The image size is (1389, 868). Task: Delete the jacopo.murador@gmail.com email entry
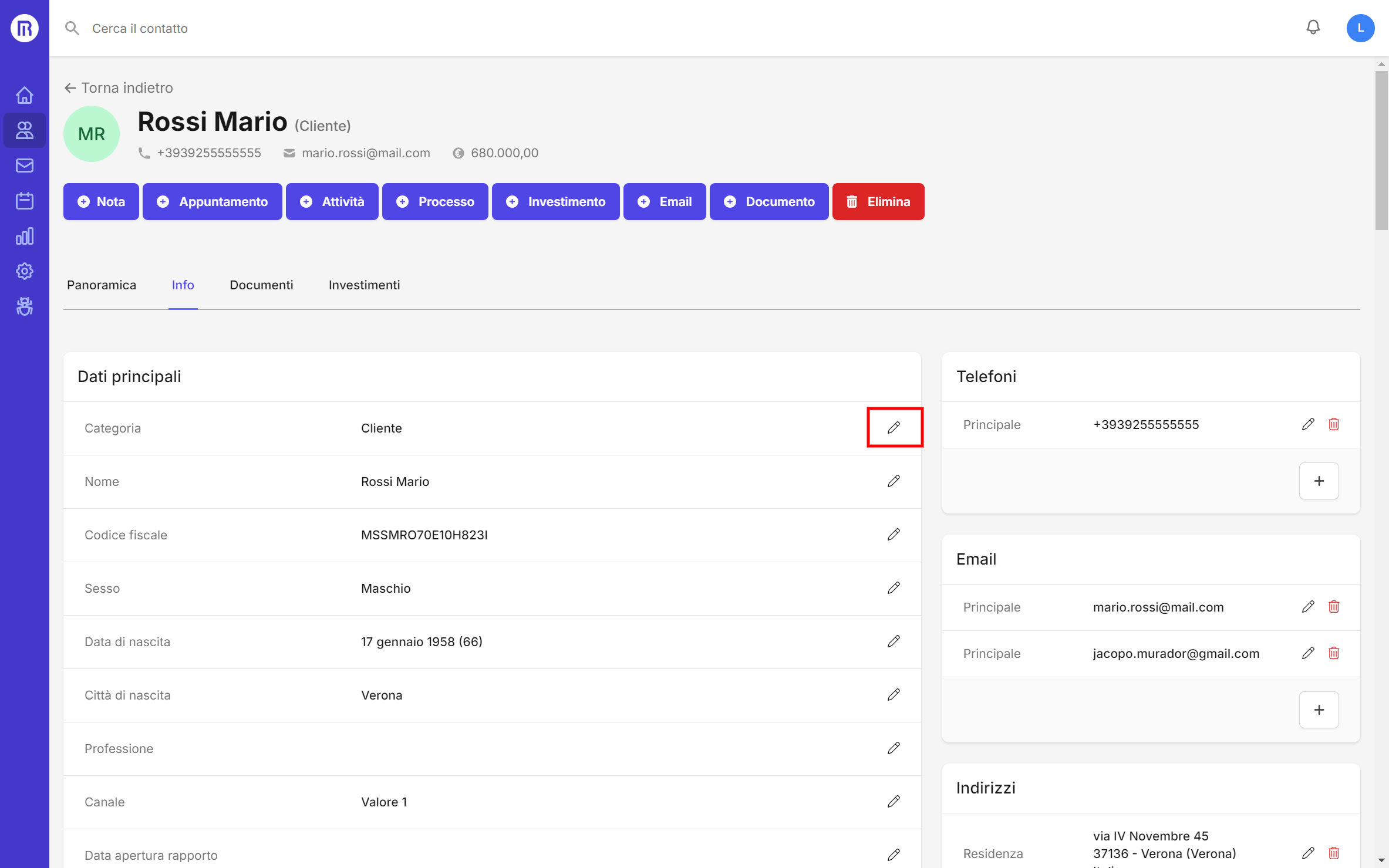click(1334, 653)
